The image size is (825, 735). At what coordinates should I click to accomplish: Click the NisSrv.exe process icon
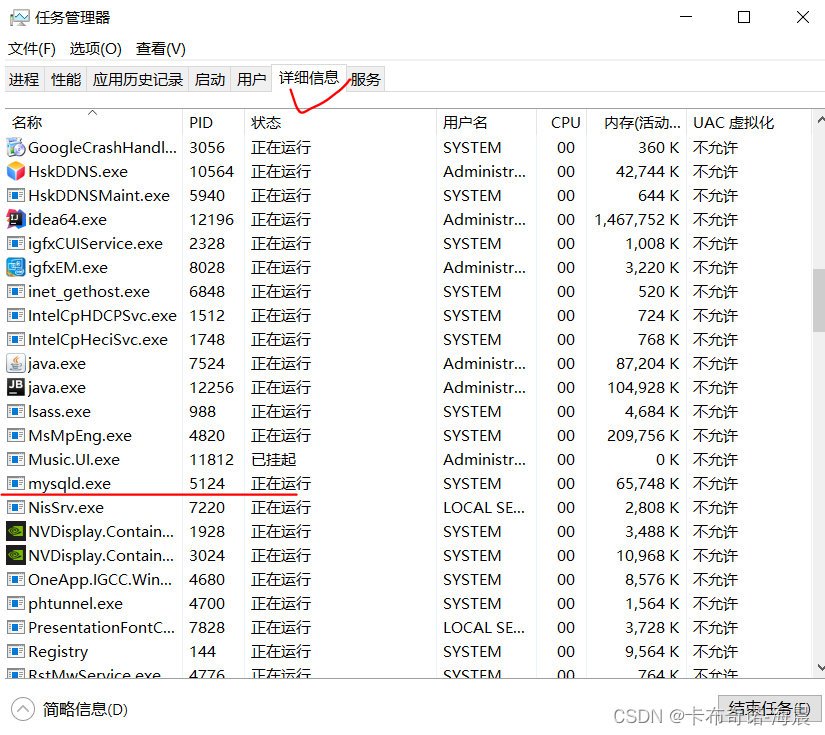pyautogui.click(x=16, y=508)
